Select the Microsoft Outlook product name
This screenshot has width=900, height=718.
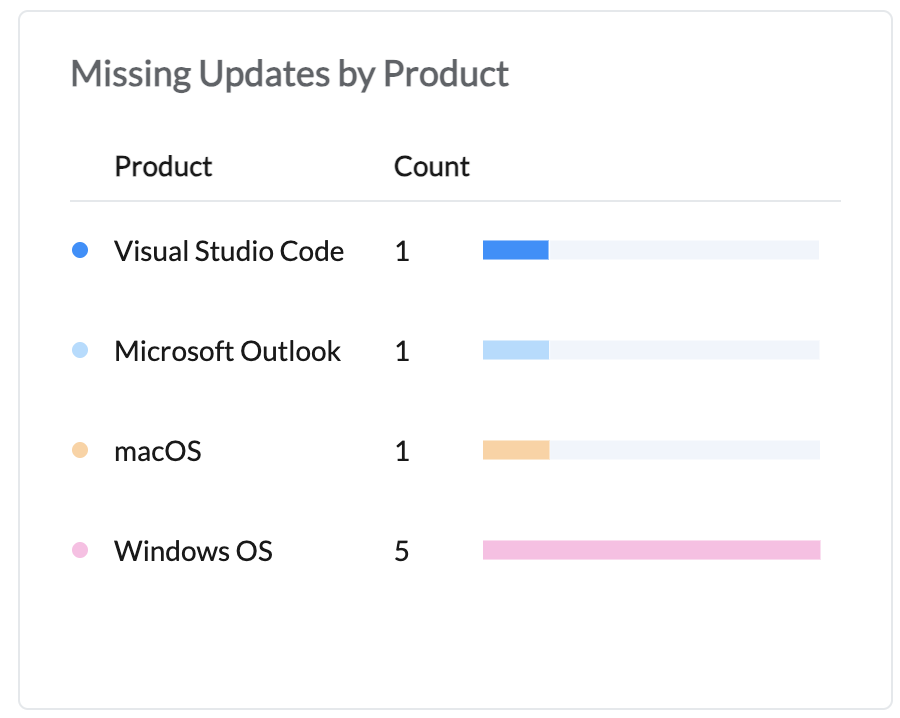point(227,351)
